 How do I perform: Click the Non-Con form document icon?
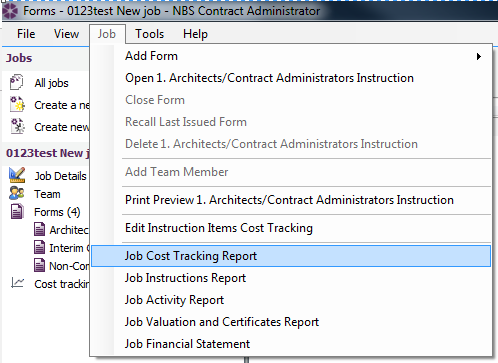[x=39, y=266]
